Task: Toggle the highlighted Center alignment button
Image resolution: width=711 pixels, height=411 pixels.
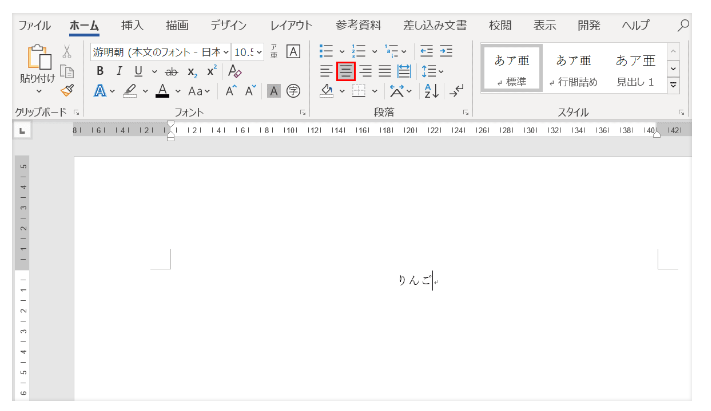Action: [346, 71]
